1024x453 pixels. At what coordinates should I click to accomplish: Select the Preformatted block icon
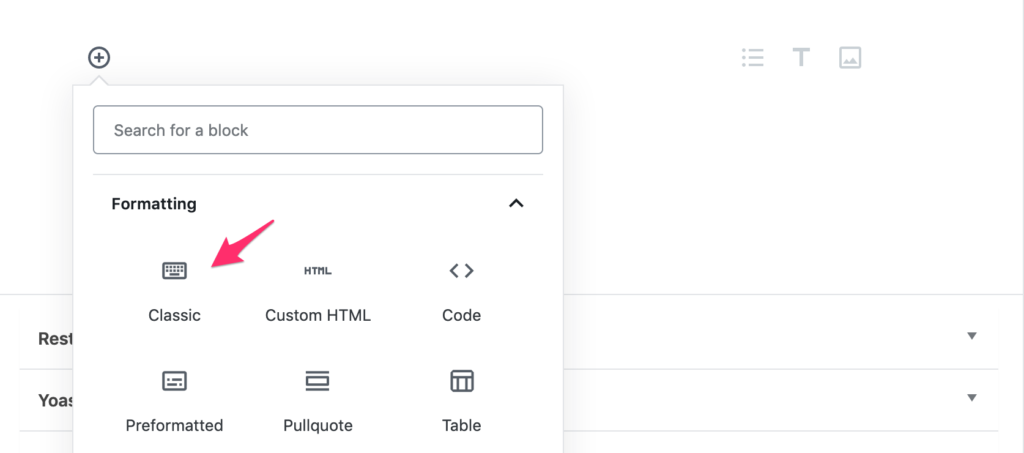pos(174,381)
